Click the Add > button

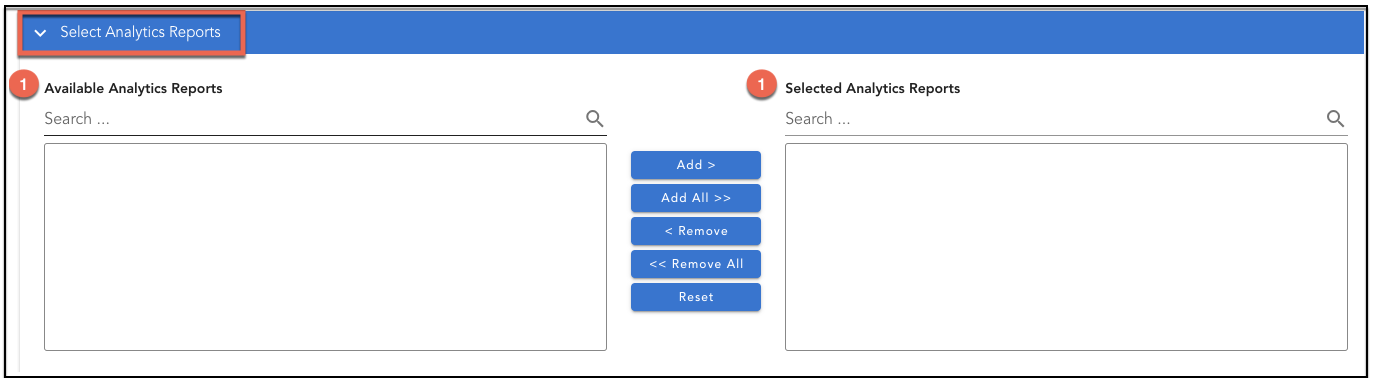tap(696, 165)
